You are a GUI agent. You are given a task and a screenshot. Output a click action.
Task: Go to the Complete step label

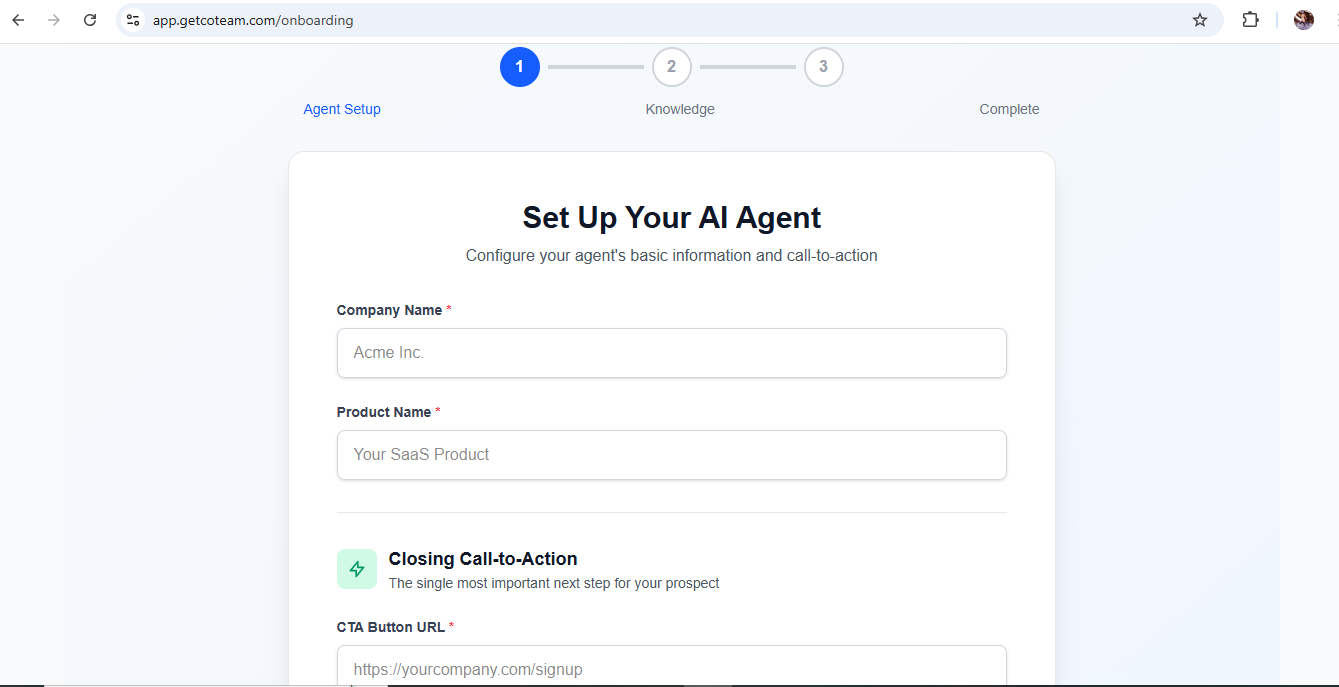pyautogui.click(x=1009, y=109)
